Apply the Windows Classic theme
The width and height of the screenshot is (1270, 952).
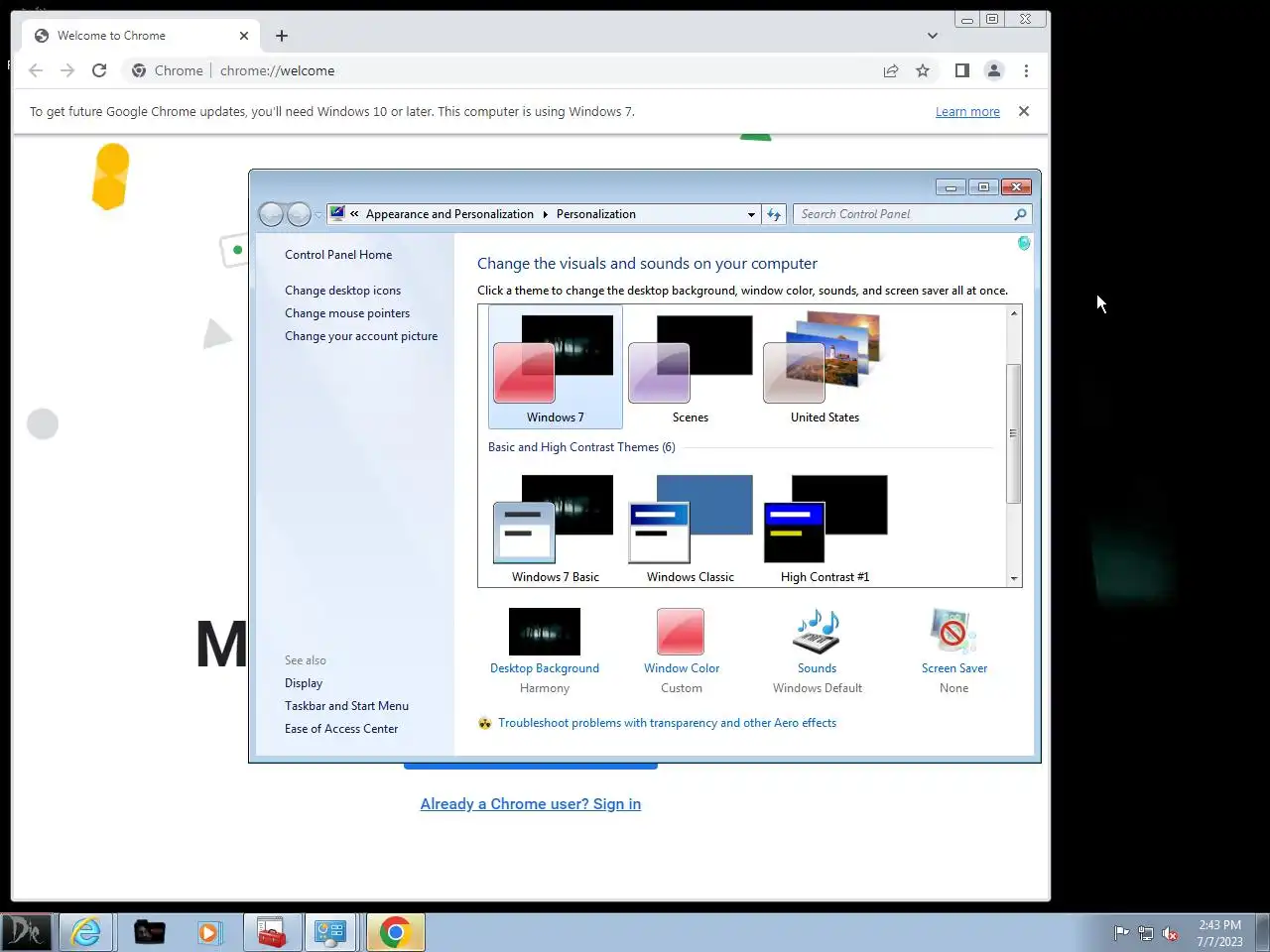pos(691,528)
